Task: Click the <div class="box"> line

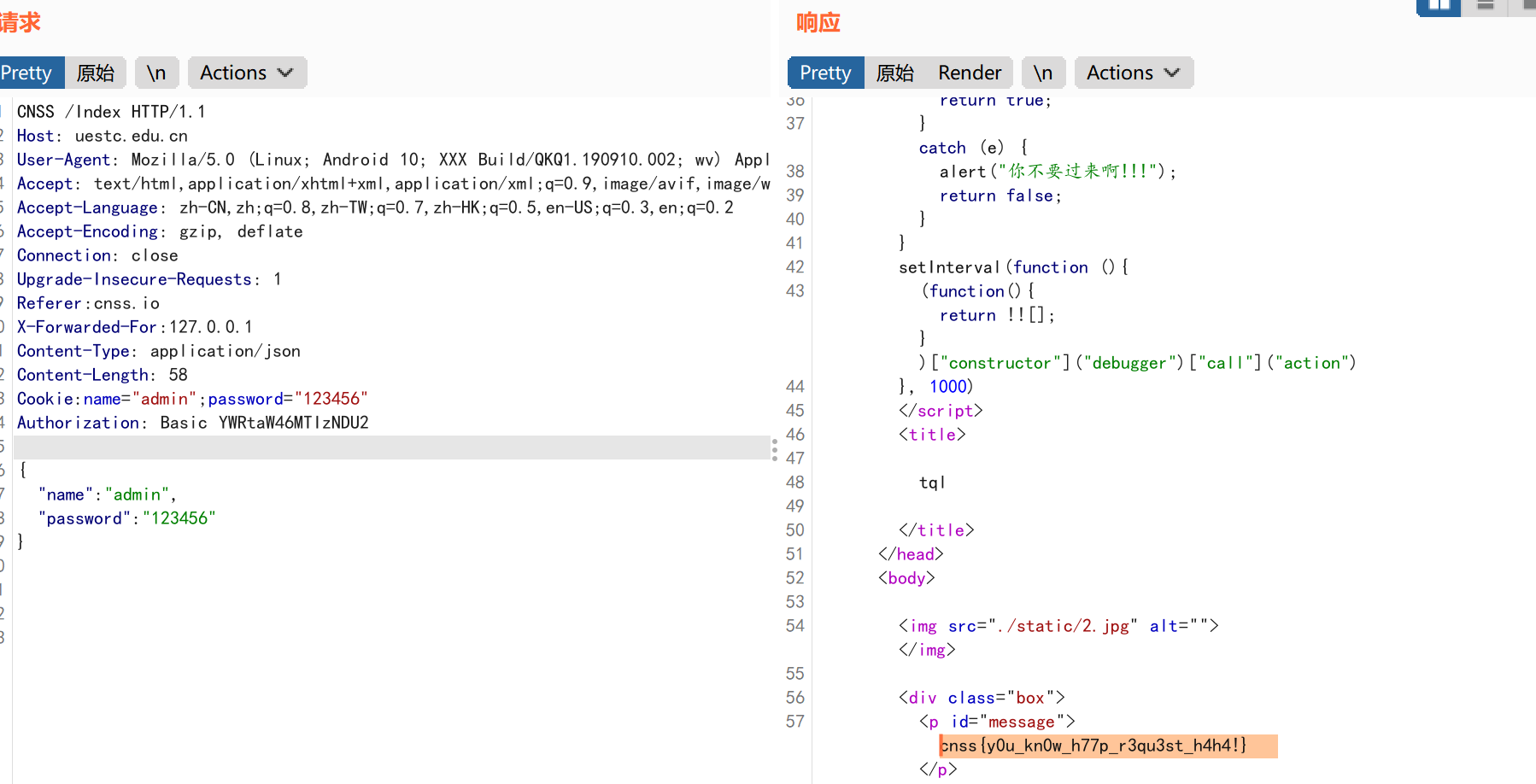Action: 982,698
